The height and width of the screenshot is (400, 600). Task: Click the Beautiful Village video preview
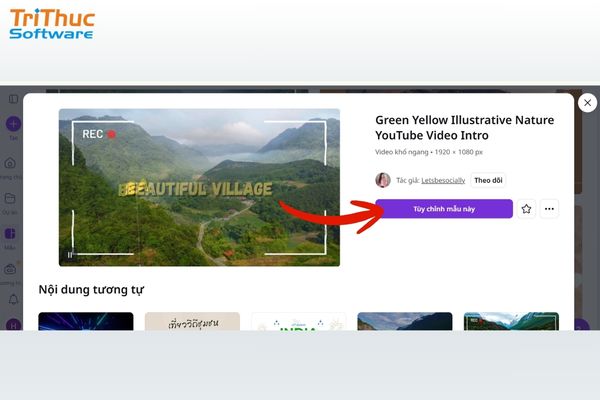point(199,187)
